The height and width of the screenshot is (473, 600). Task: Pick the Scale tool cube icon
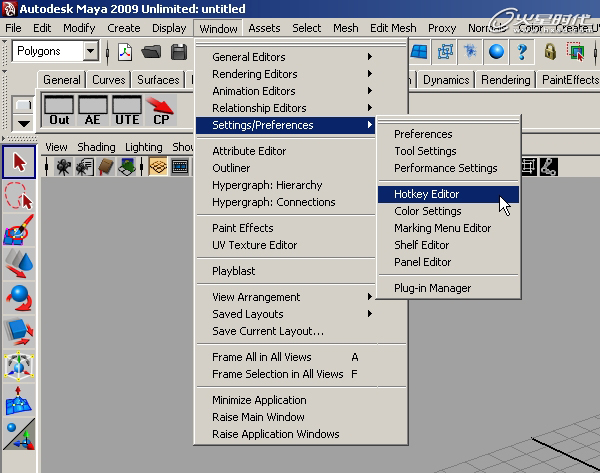pos(19,331)
